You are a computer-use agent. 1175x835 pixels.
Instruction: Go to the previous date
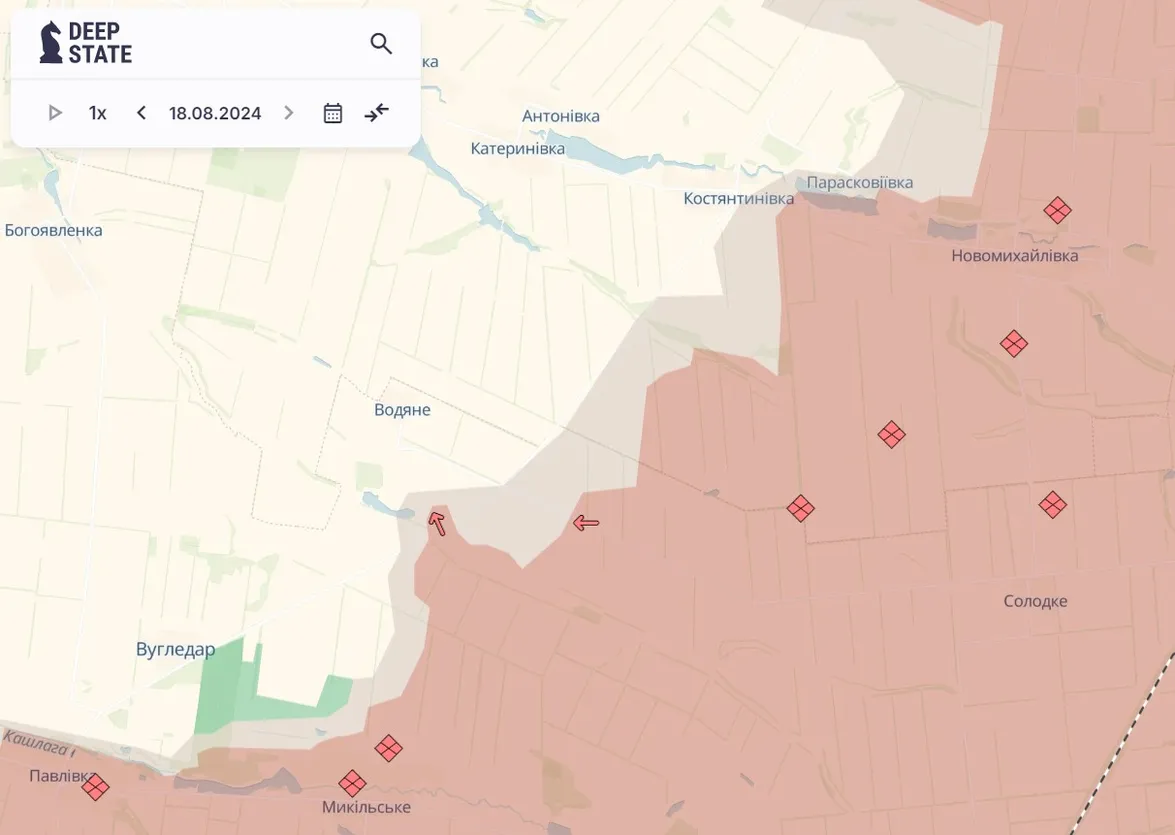141,113
